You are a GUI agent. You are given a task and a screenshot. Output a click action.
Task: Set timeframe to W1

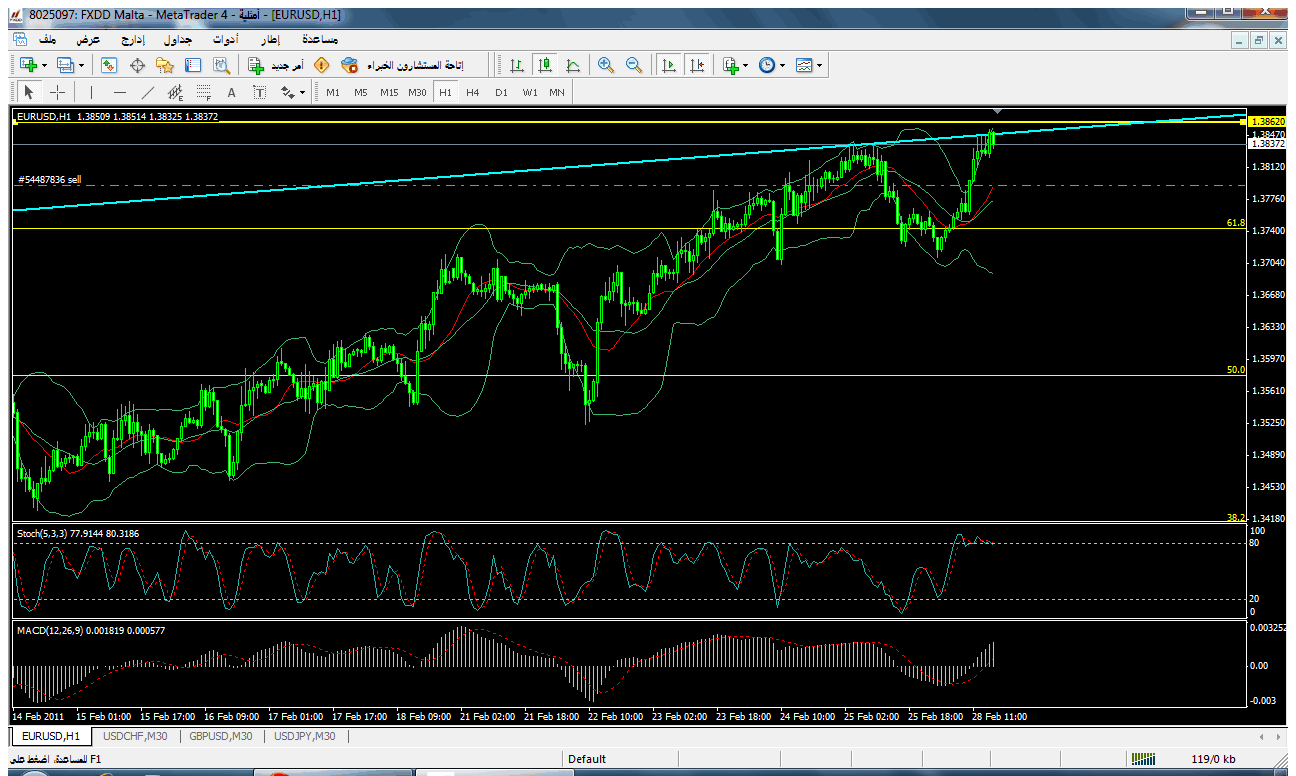(x=529, y=92)
